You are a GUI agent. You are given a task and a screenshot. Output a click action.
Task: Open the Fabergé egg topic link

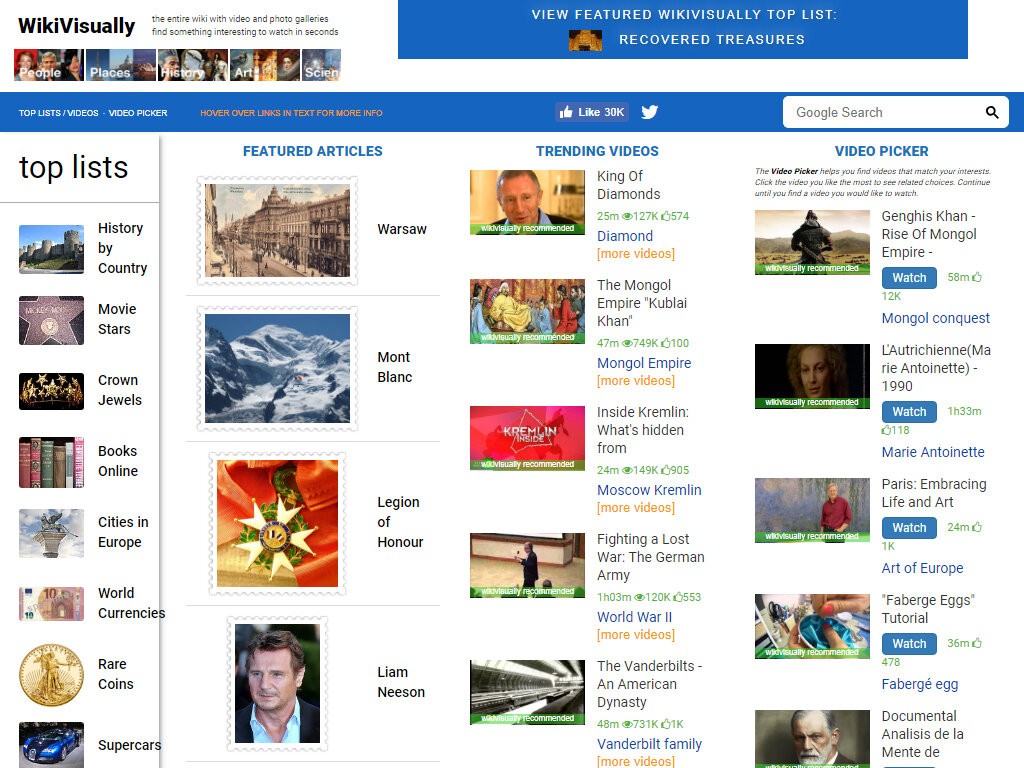pyautogui.click(x=920, y=684)
